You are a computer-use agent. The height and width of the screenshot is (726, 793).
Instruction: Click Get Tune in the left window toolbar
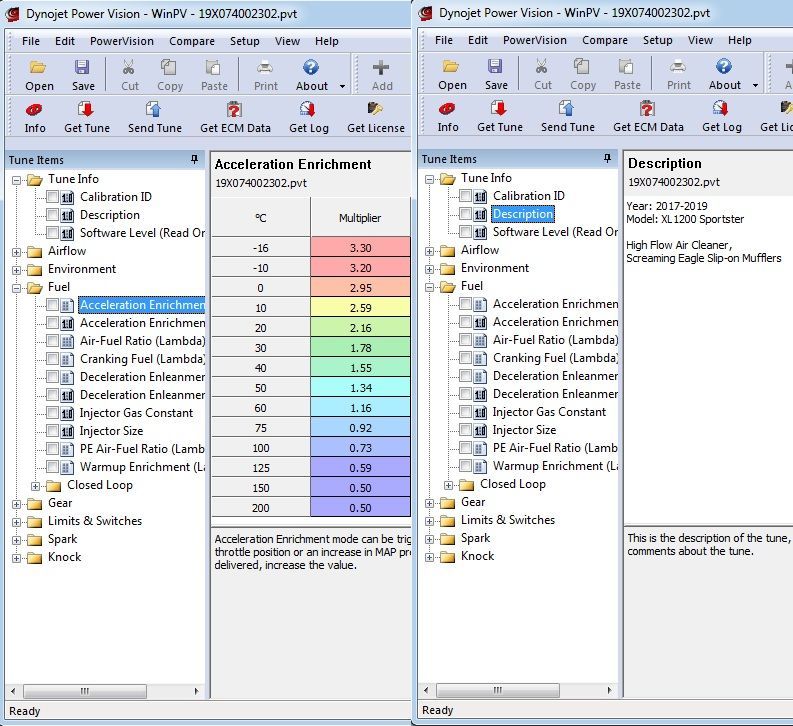(87, 117)
